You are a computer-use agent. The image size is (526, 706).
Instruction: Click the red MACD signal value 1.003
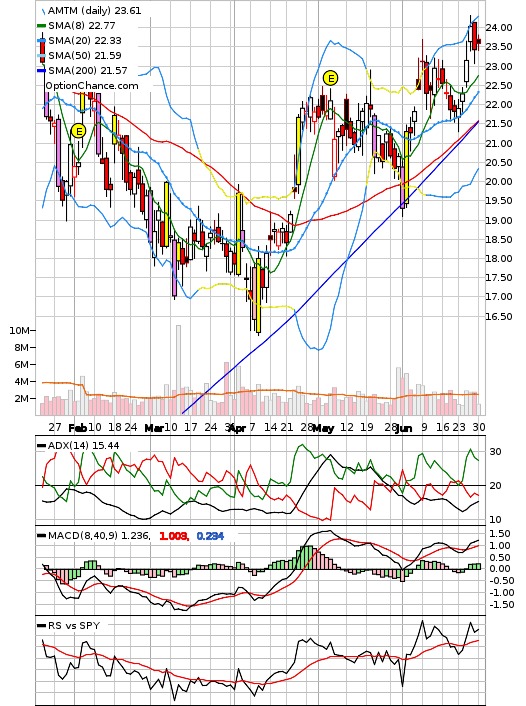coord(174,536)
